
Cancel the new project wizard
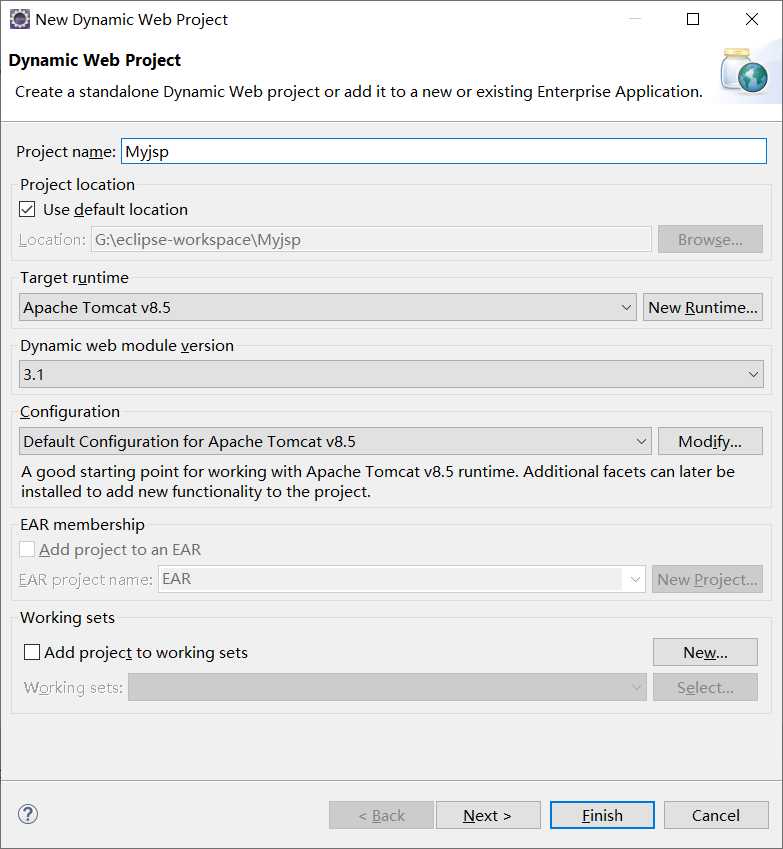point(715,815)
